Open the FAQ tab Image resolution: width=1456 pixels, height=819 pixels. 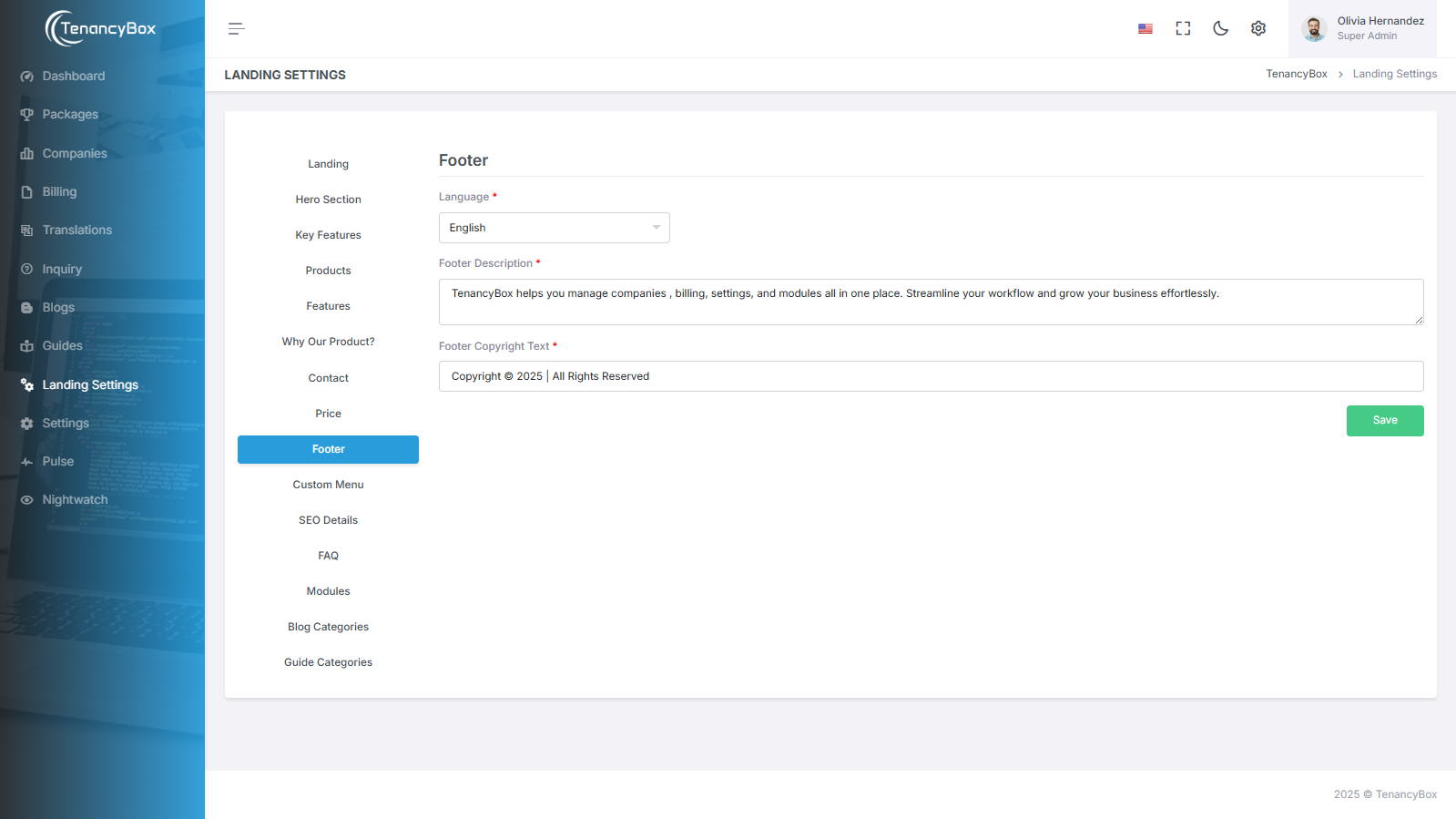pos(328,556)
